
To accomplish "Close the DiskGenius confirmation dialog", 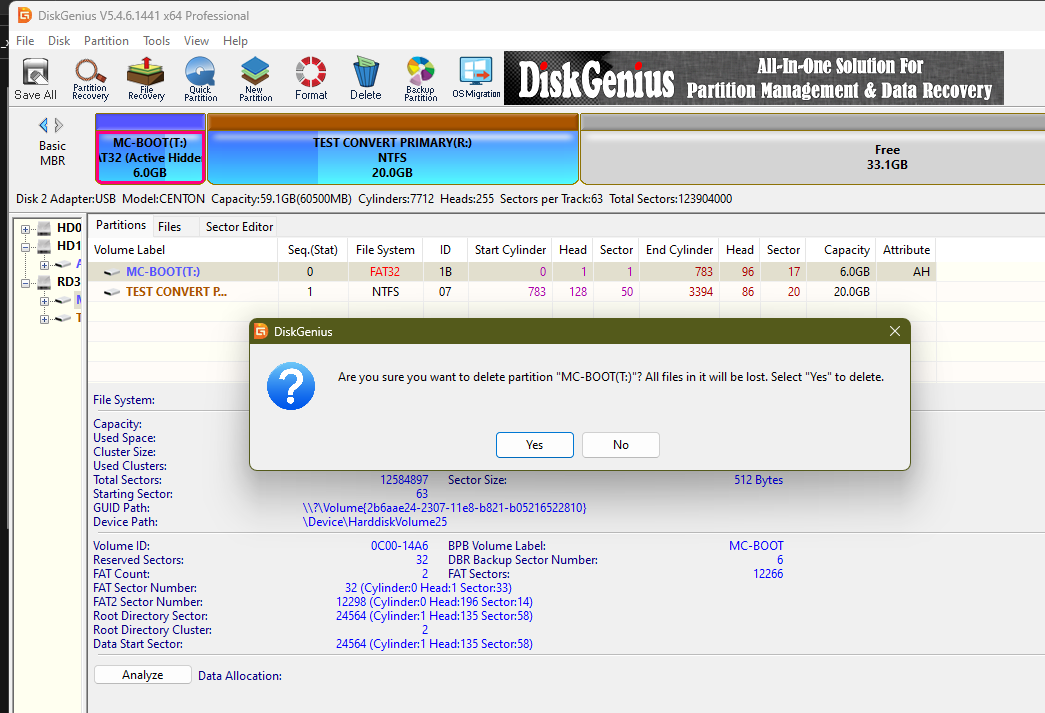I will [x=894, y=331].
